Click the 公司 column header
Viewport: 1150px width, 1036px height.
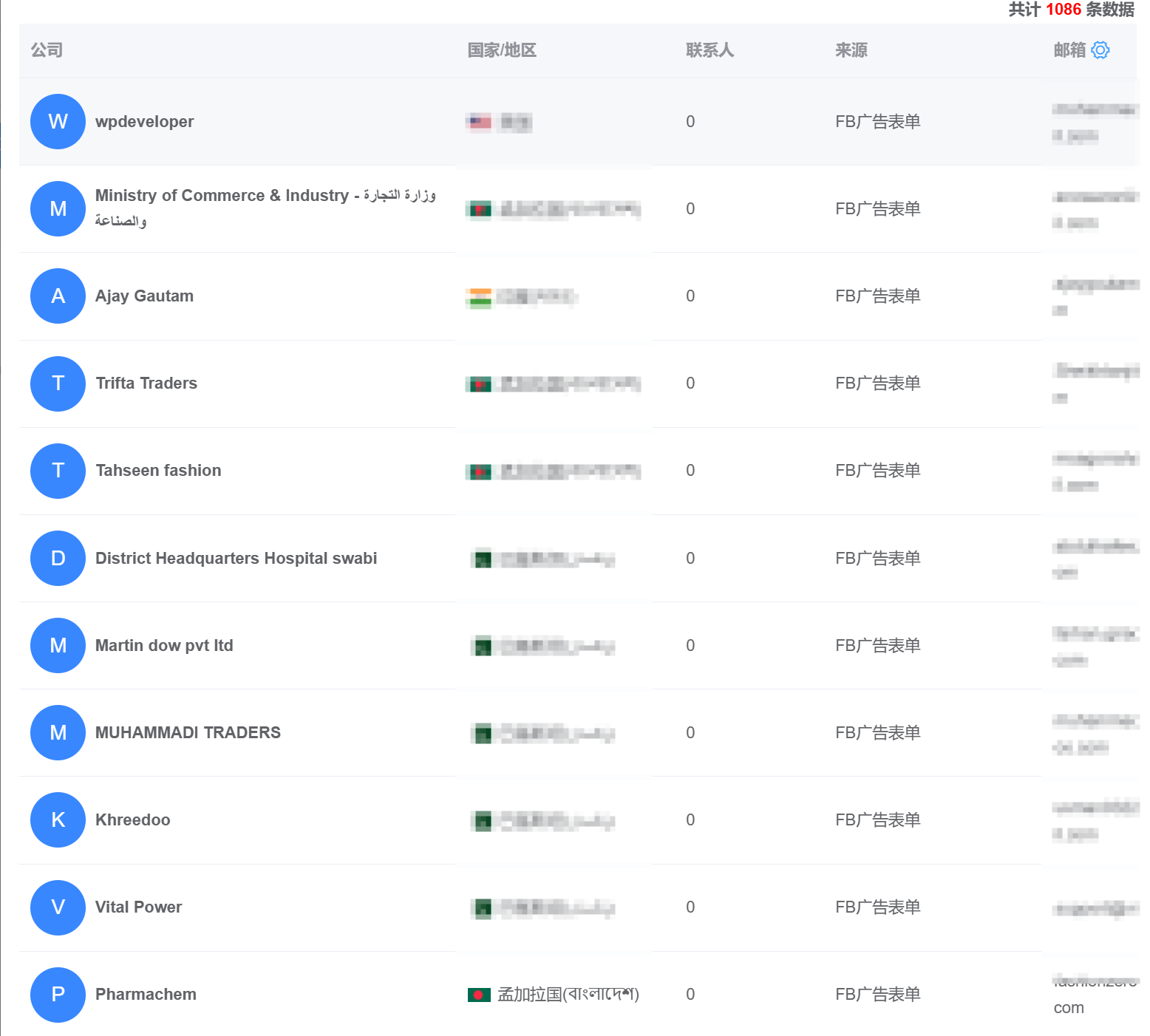pyautogui.click(x=47, y=50)
